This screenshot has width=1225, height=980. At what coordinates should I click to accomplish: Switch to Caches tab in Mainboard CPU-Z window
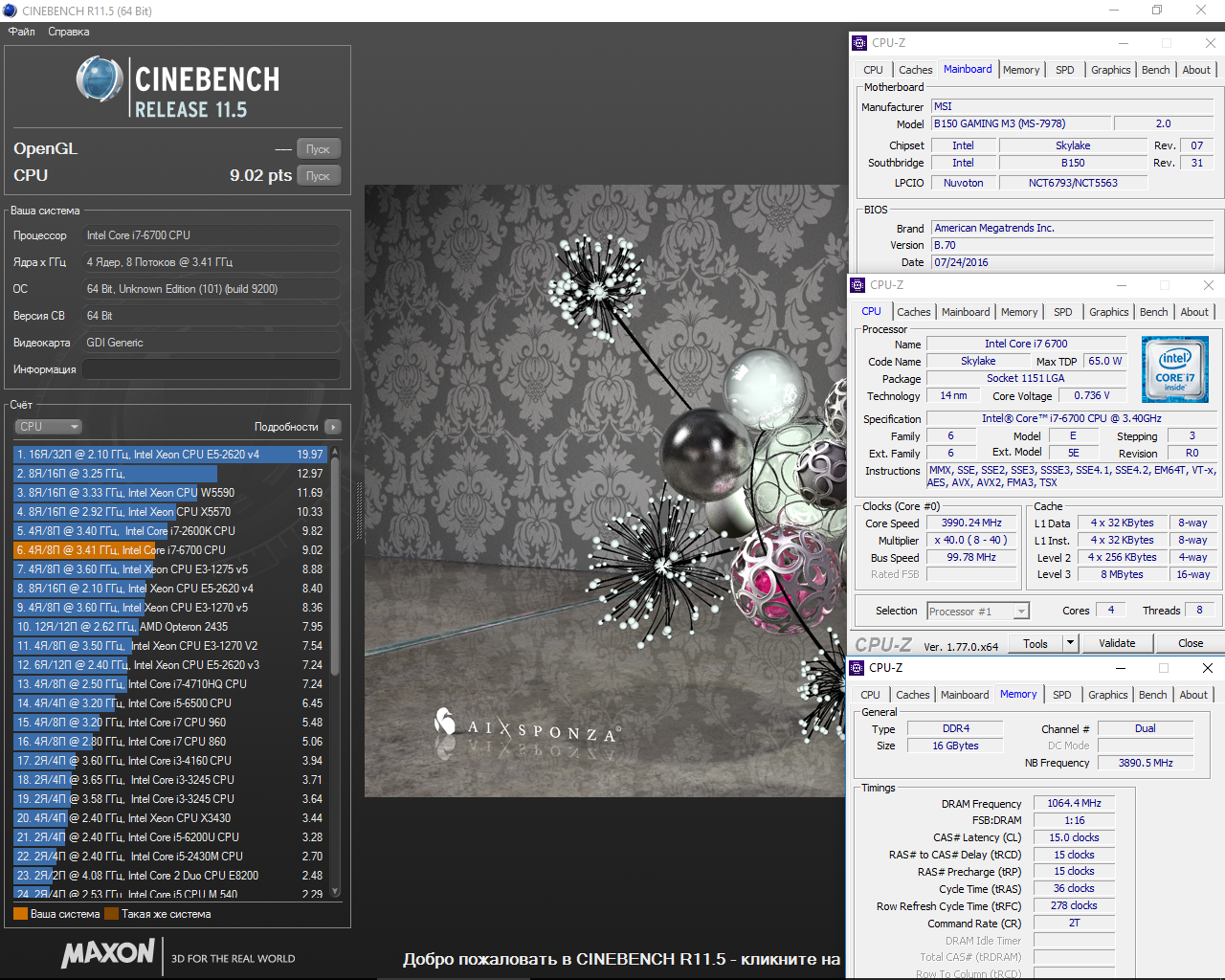[x=915, y=70]
